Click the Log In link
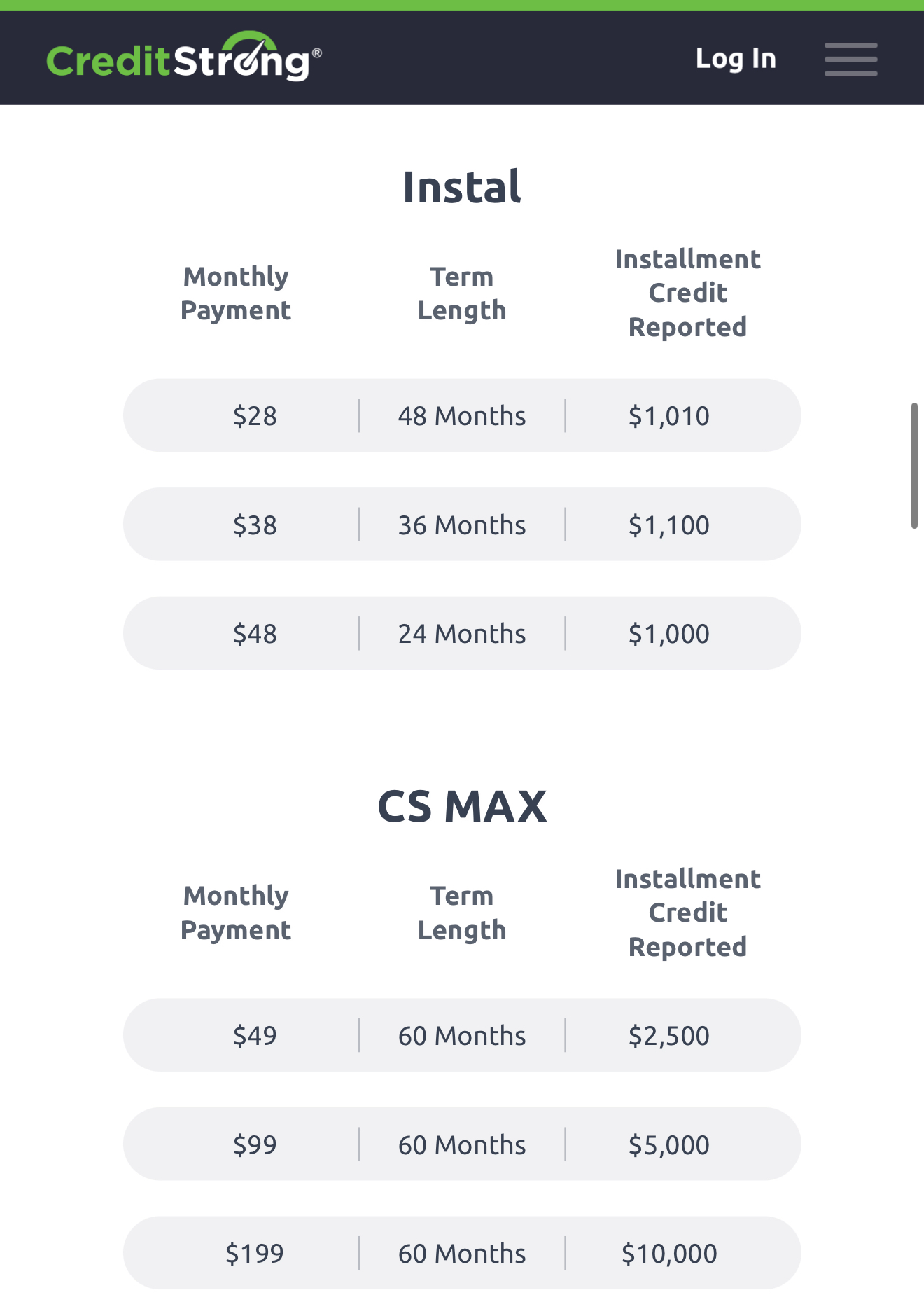Image resolution: width=924 pixels, height=1295 pixels. tap(735, 58)
